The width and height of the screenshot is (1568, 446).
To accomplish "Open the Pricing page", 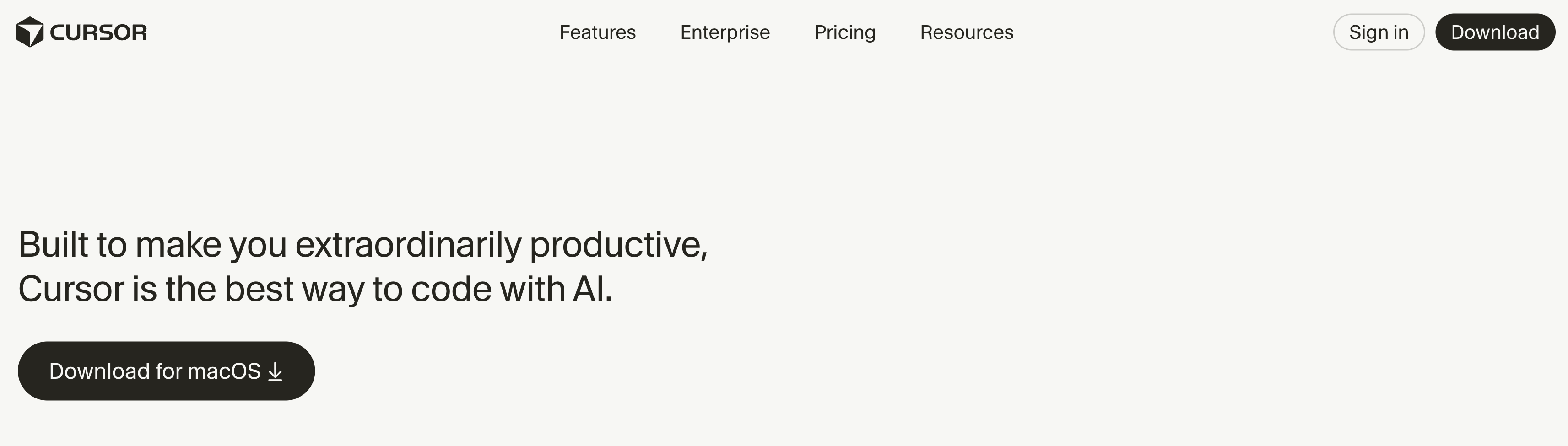I will click(845, 32).
